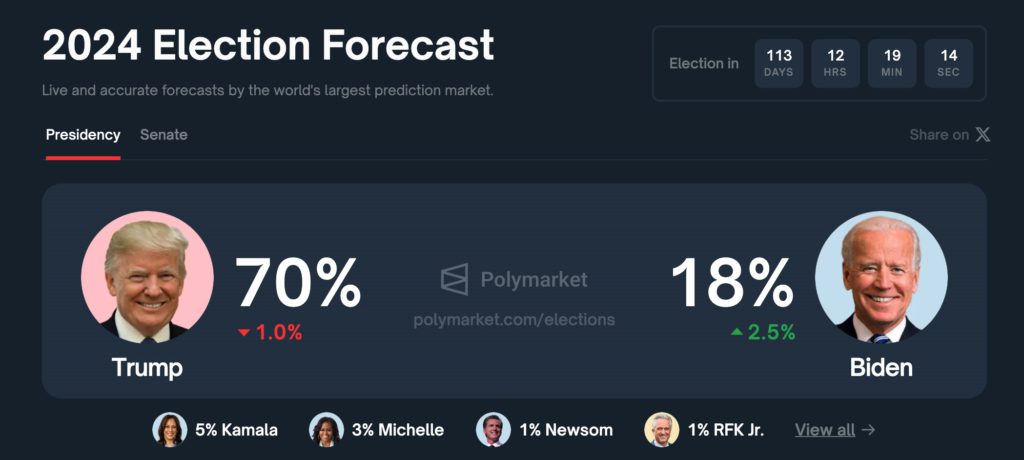The width and height of the screenshot is (1024, 460).
Task: Open the polymarket.com/elections link
Action: 514,320
